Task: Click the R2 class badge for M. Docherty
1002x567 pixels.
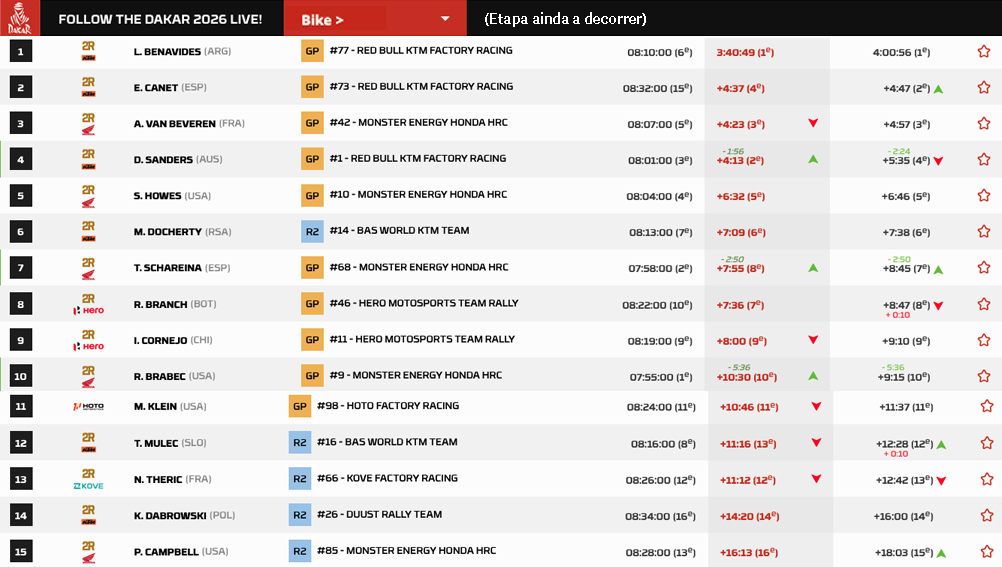Action: 312,231
